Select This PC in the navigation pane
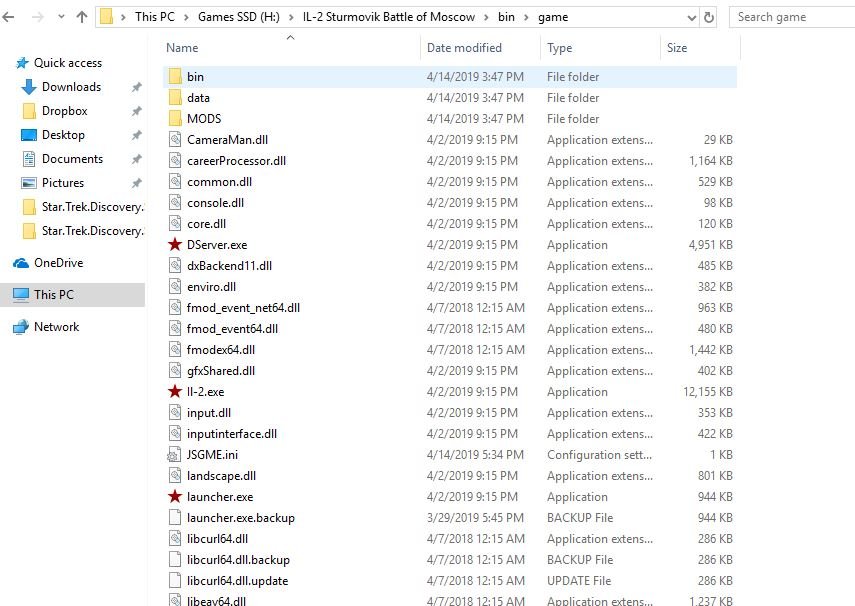The width and height of the screenshot is (855, 606). pos(53,295)
